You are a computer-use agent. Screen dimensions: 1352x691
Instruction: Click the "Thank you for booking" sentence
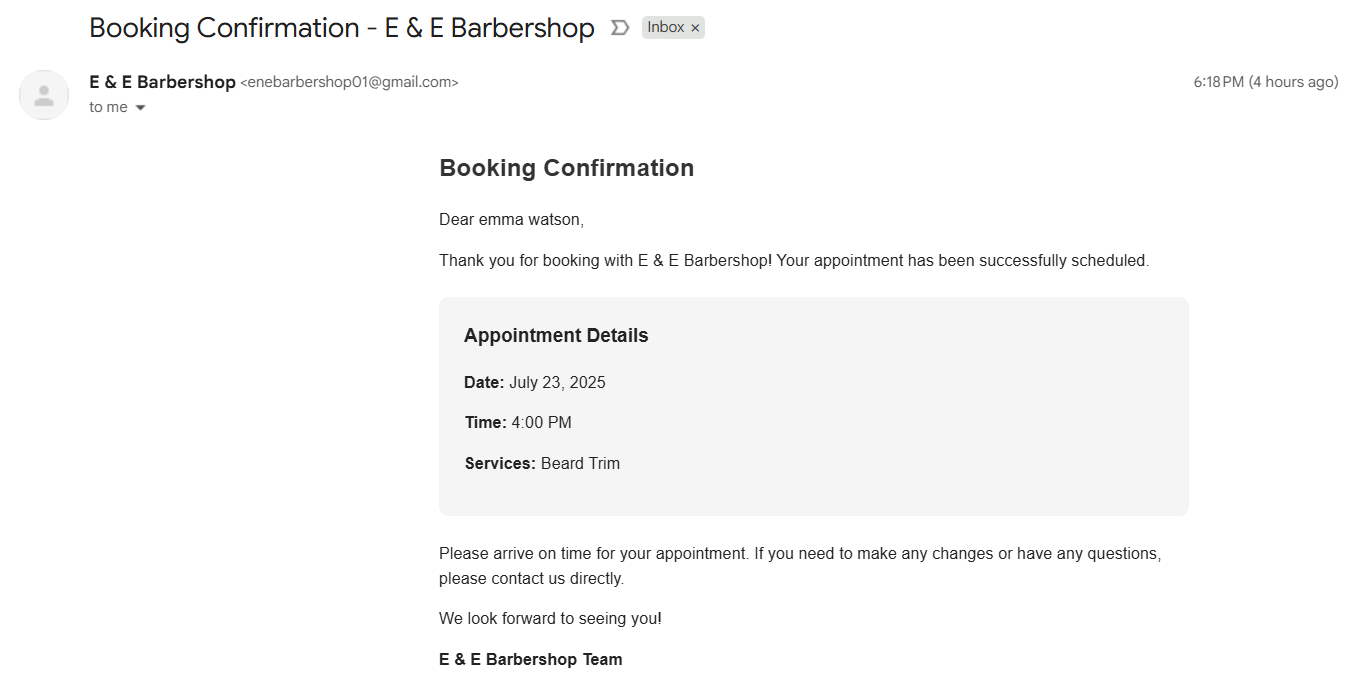[x=793, y=261]
